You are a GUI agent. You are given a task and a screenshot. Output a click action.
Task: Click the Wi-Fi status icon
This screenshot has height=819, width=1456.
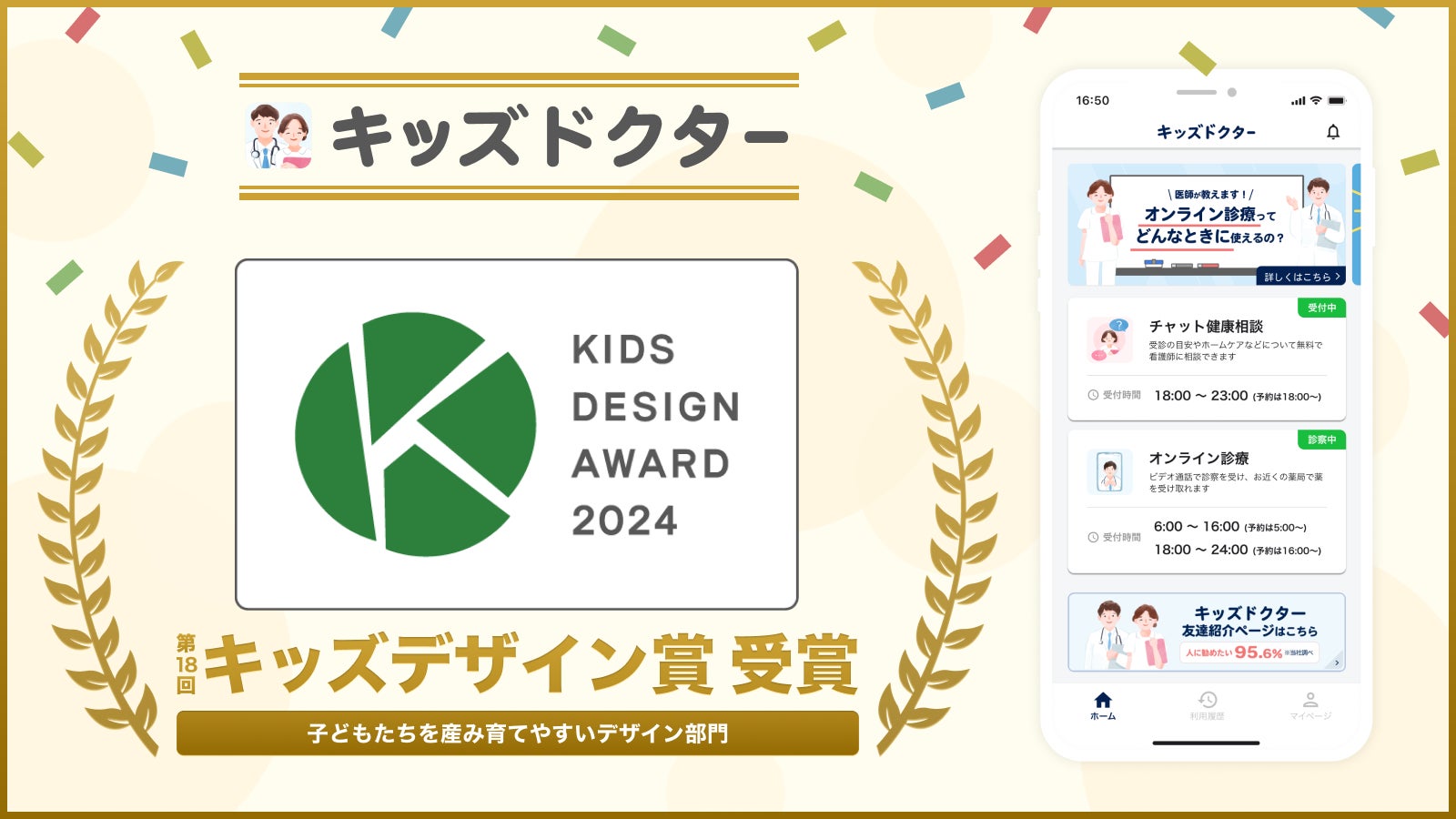pyautogui.click(x=1316, y=100)
